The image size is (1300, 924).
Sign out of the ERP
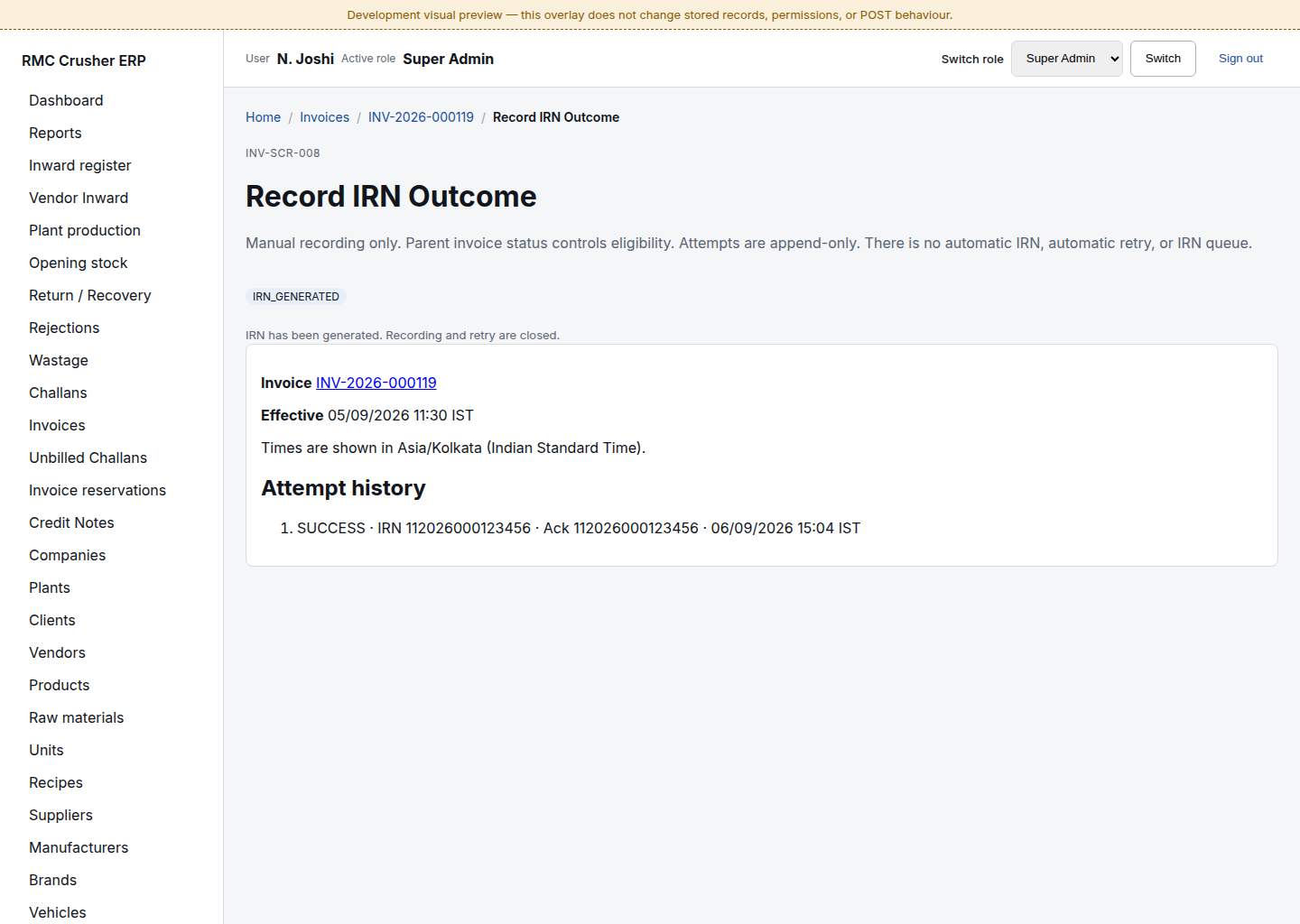[1240, 59]
